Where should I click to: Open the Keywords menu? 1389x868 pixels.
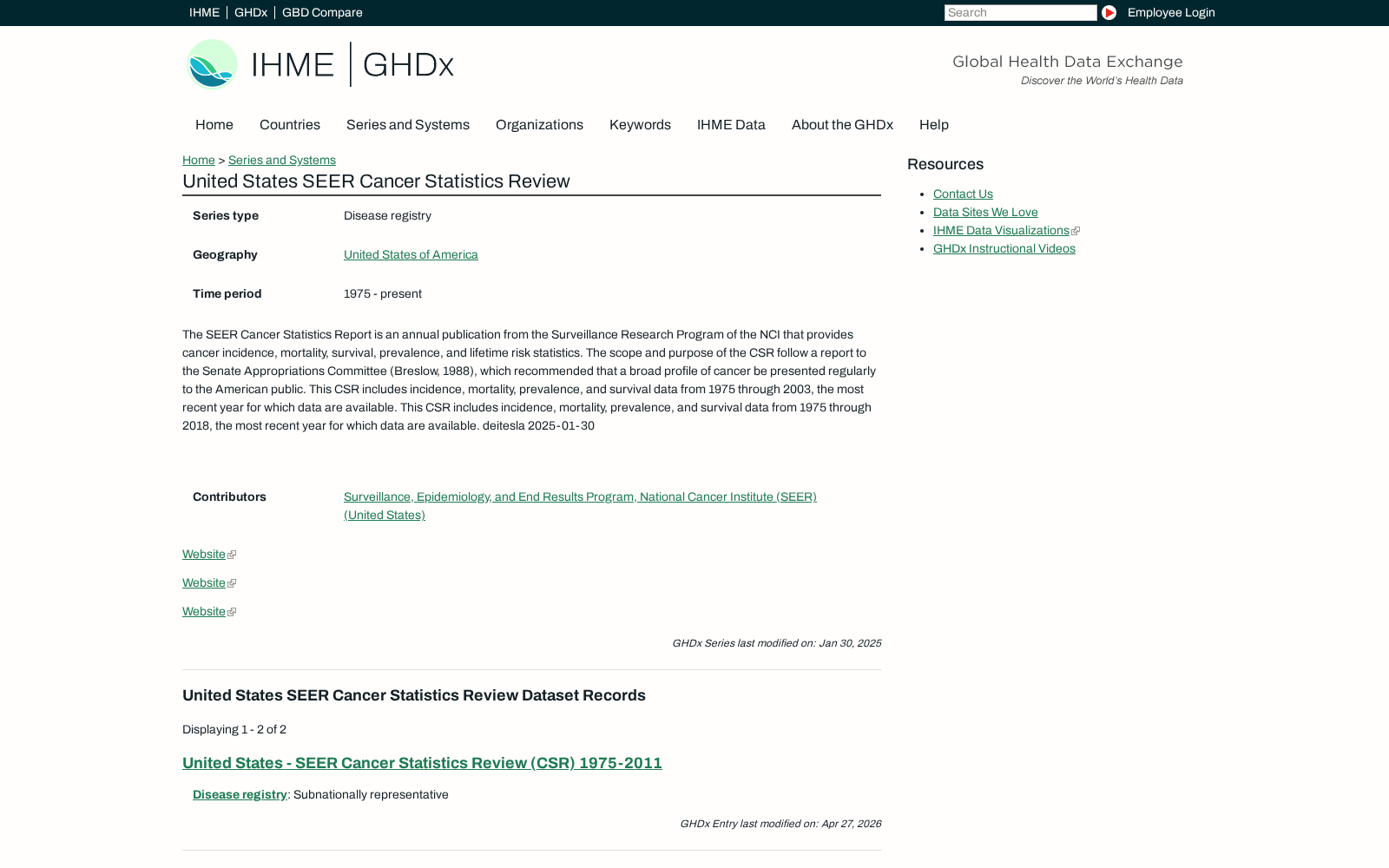click(x=640, y=125)
